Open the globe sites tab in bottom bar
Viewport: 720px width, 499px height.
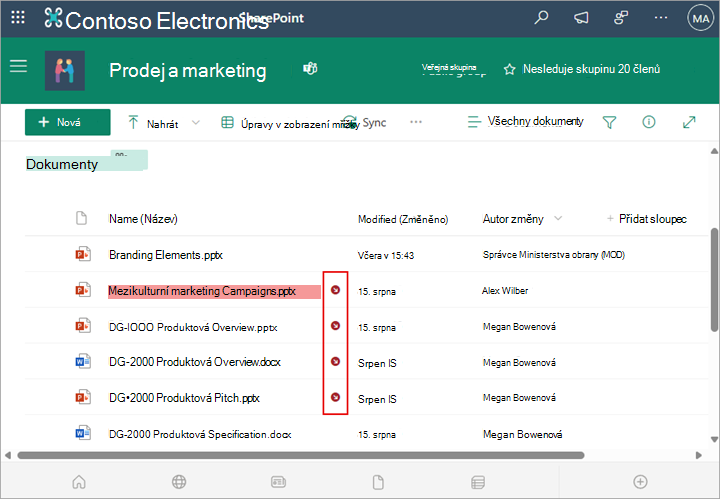pyautogui.click(x=179, y=482)
